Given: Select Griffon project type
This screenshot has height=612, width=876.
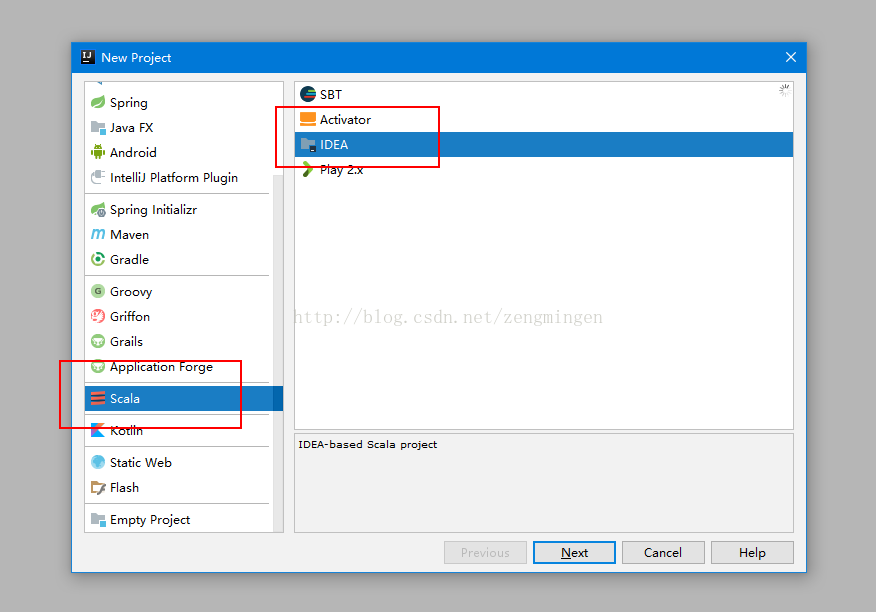Looking at the screenshot, I should tap(179, 316).
